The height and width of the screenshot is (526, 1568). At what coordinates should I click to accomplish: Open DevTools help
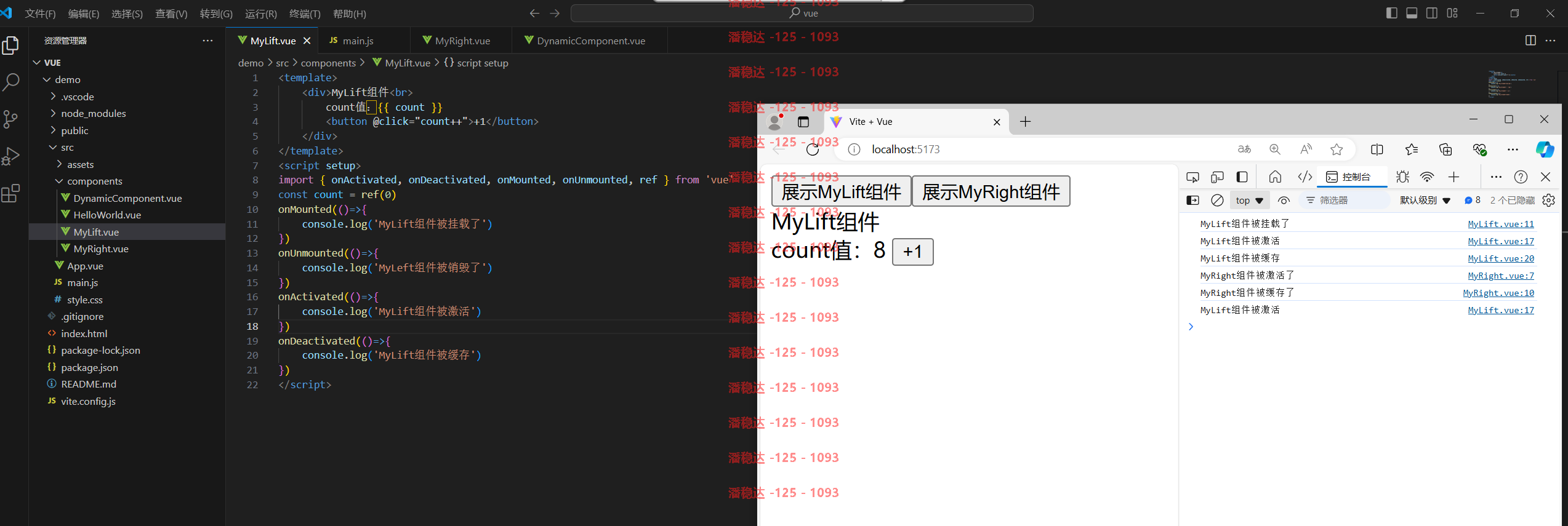[1521, 177]
